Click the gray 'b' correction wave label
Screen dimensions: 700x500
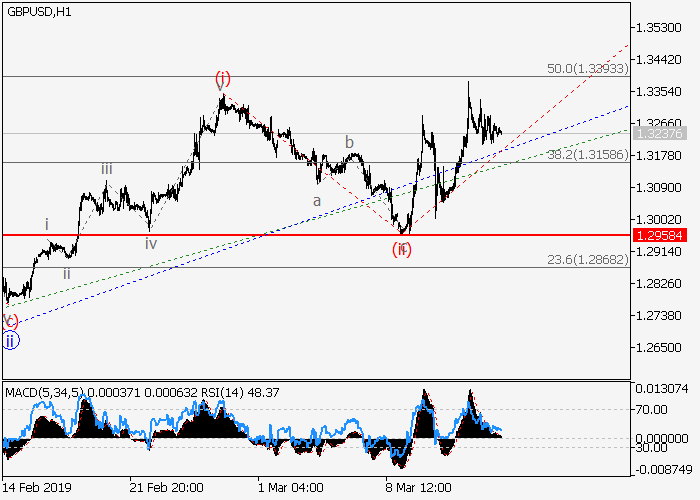349,142
